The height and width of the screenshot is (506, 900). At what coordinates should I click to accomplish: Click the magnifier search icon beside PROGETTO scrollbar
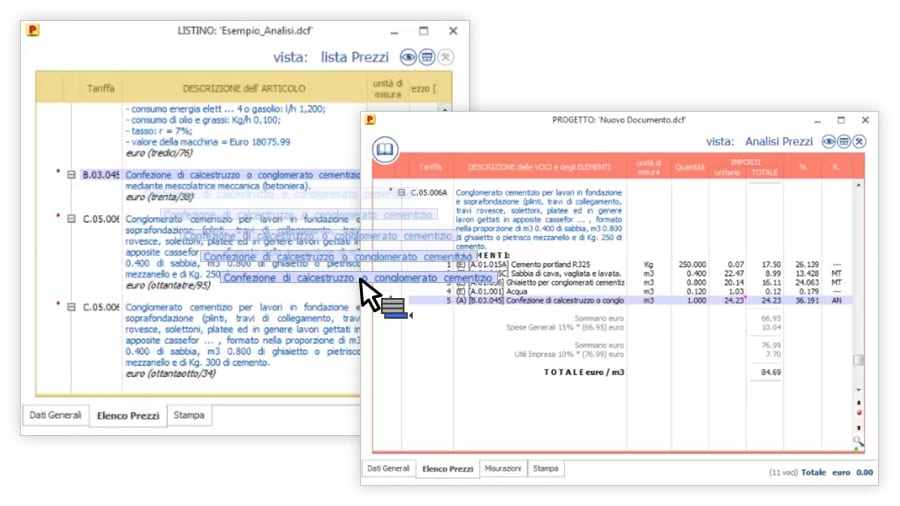click(x=858, y=440)
